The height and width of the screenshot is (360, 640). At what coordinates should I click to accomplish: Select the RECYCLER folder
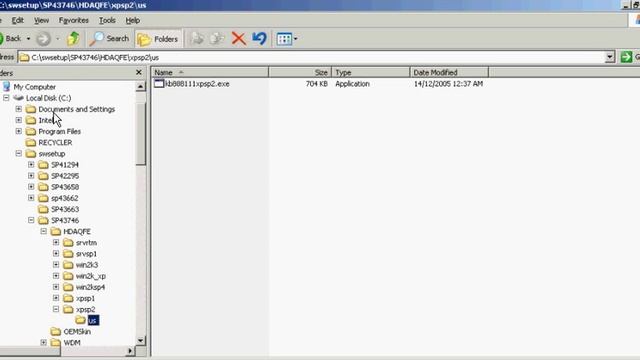tap(55, 142)
